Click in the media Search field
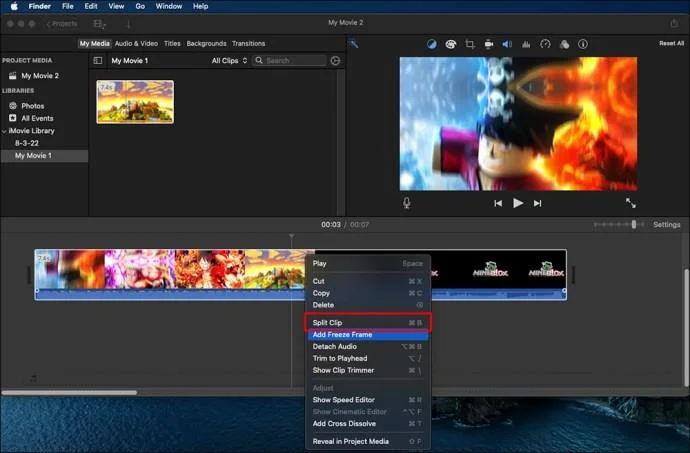690x453 pixels. [x=290, y=60]
